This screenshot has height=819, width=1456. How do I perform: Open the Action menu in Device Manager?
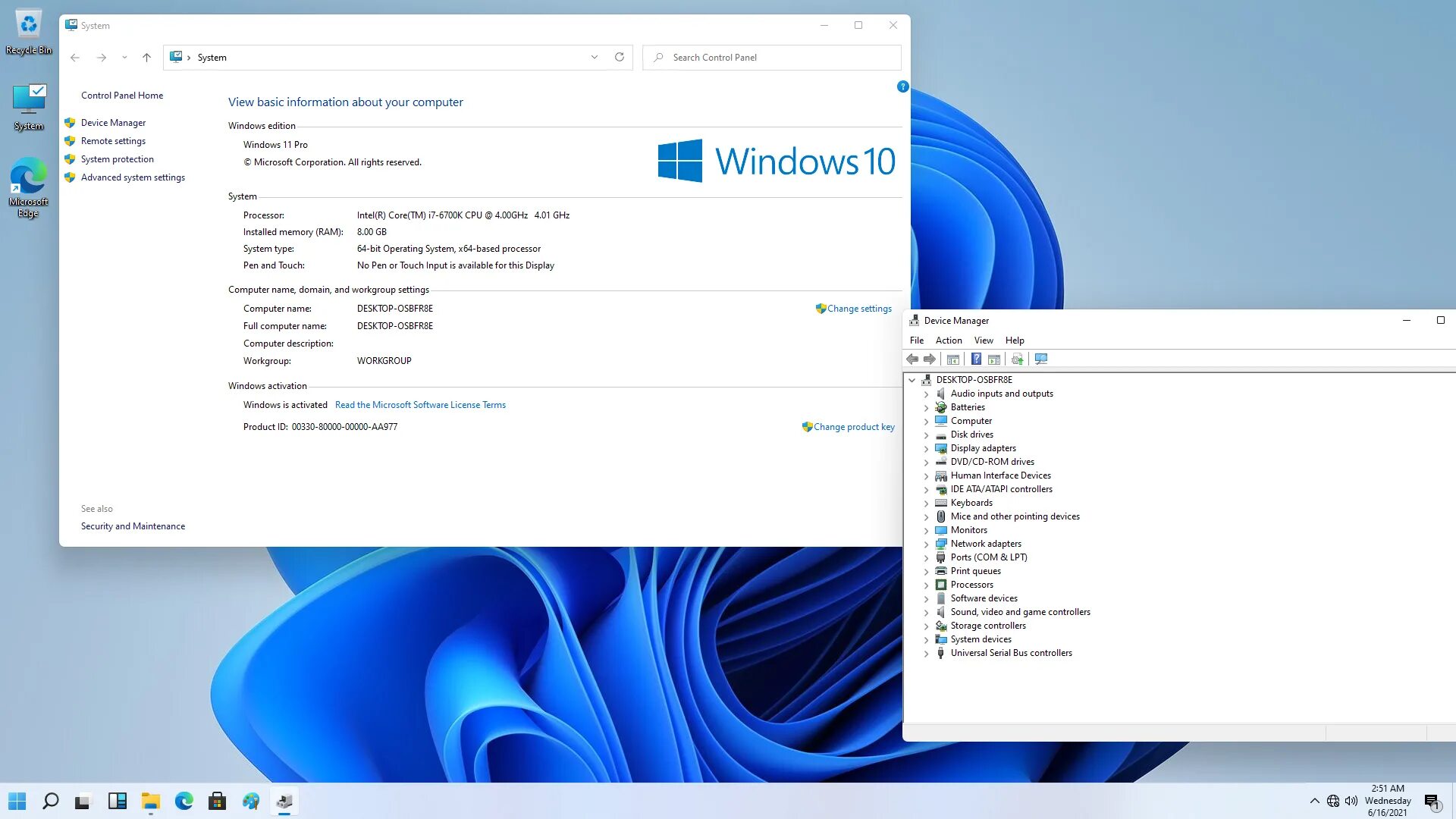(949, 340)
